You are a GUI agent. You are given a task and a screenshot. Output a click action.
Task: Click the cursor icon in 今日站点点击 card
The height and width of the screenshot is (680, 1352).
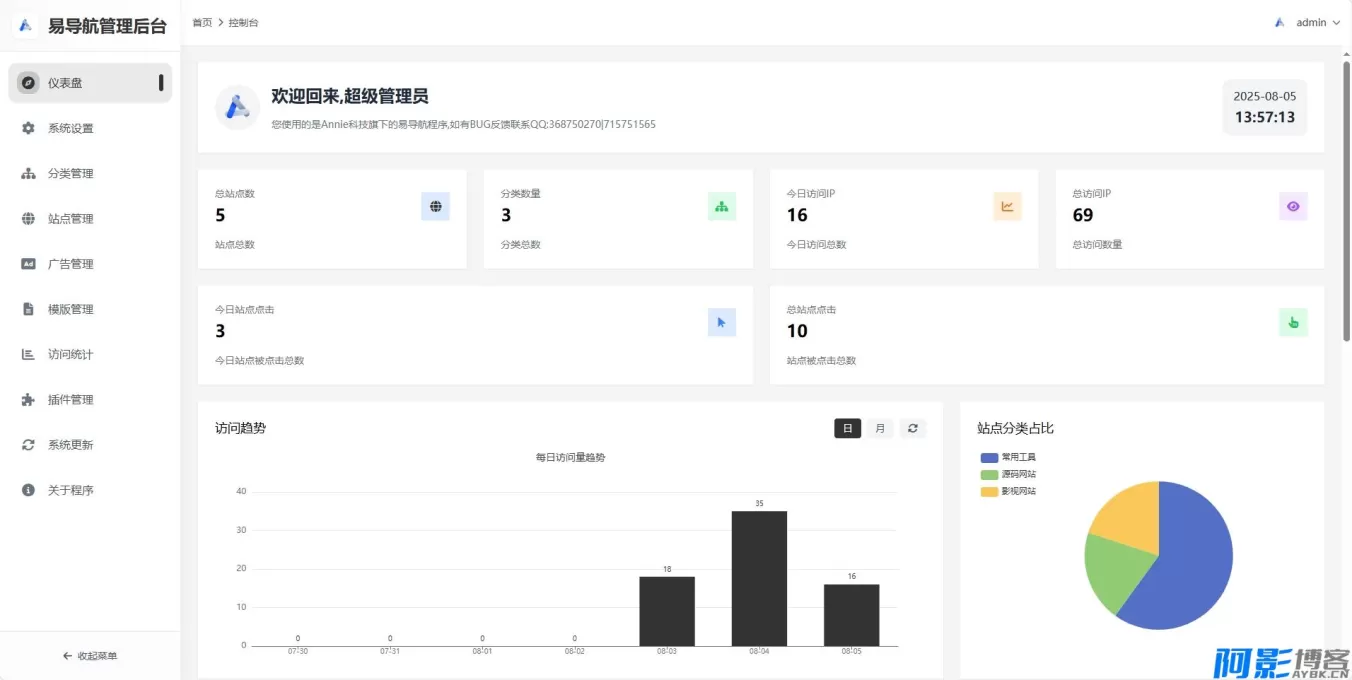pyautogui.click(x=721, y=323)
